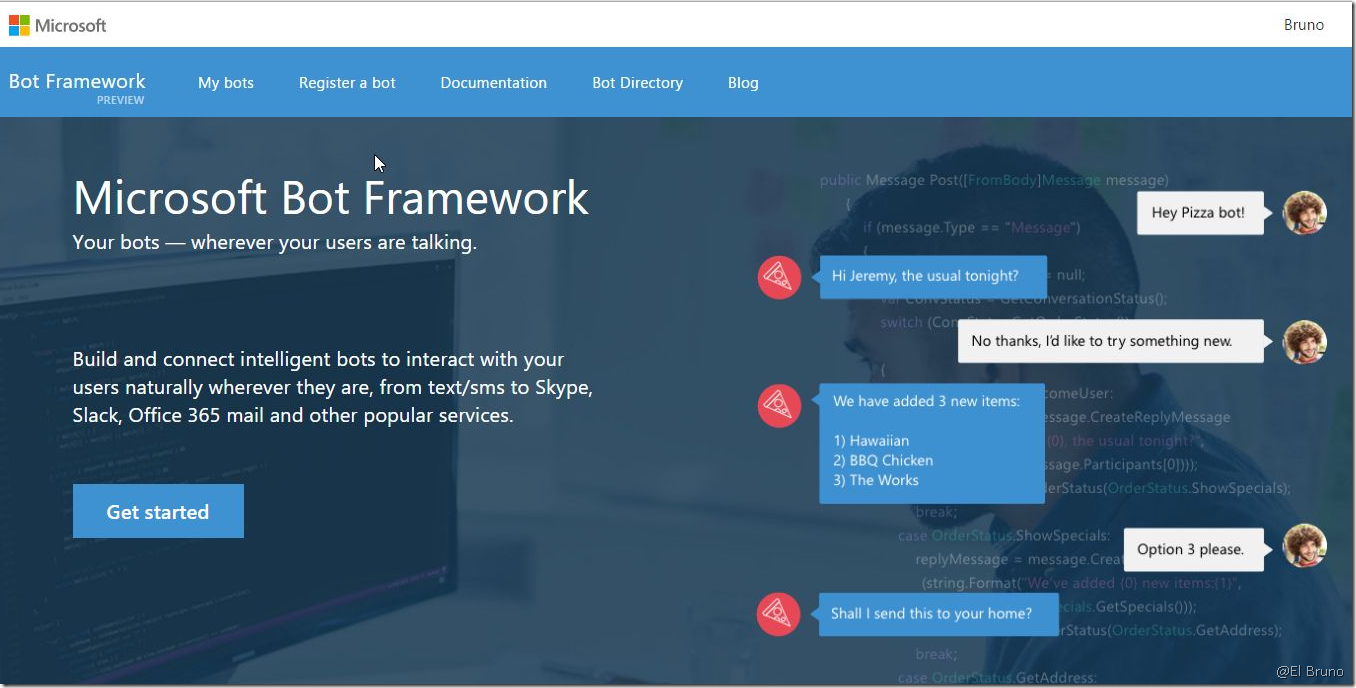The image size is (1356, 688).
Task: Click pizza icon beside "Hi Jeremy" message
Action: (x=779, y=277)
